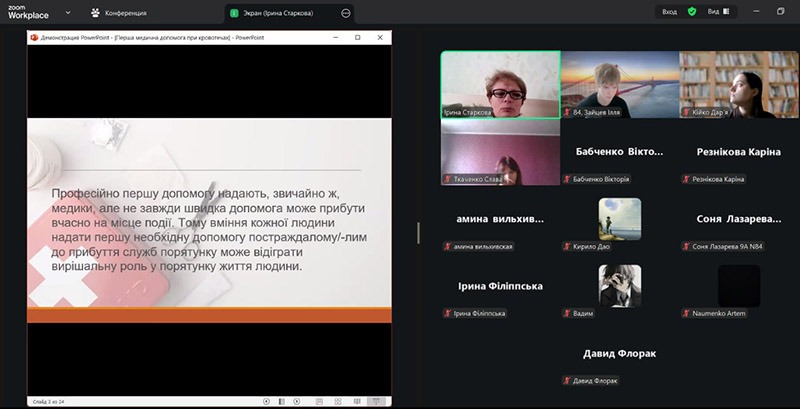
Task: Click the muted microphone icon on Вадим's tile
Action: [x=567, y=313]
